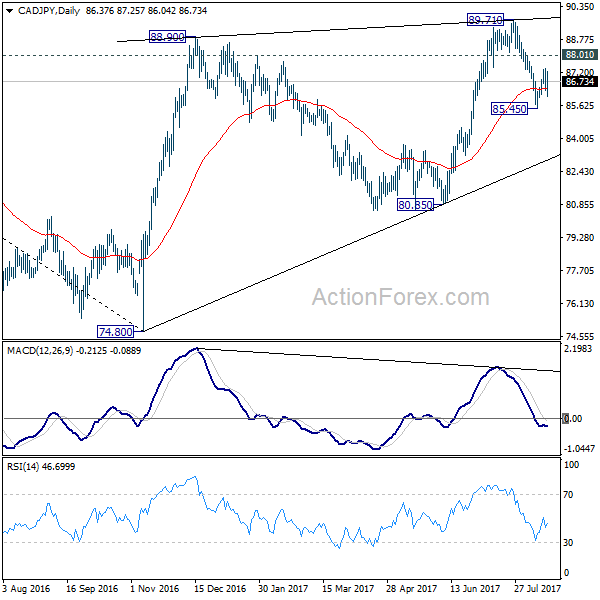The height and width of the screenshot is (600, 600).
Task: Select the 80.850 low price label
Action: tap(415, 205)
